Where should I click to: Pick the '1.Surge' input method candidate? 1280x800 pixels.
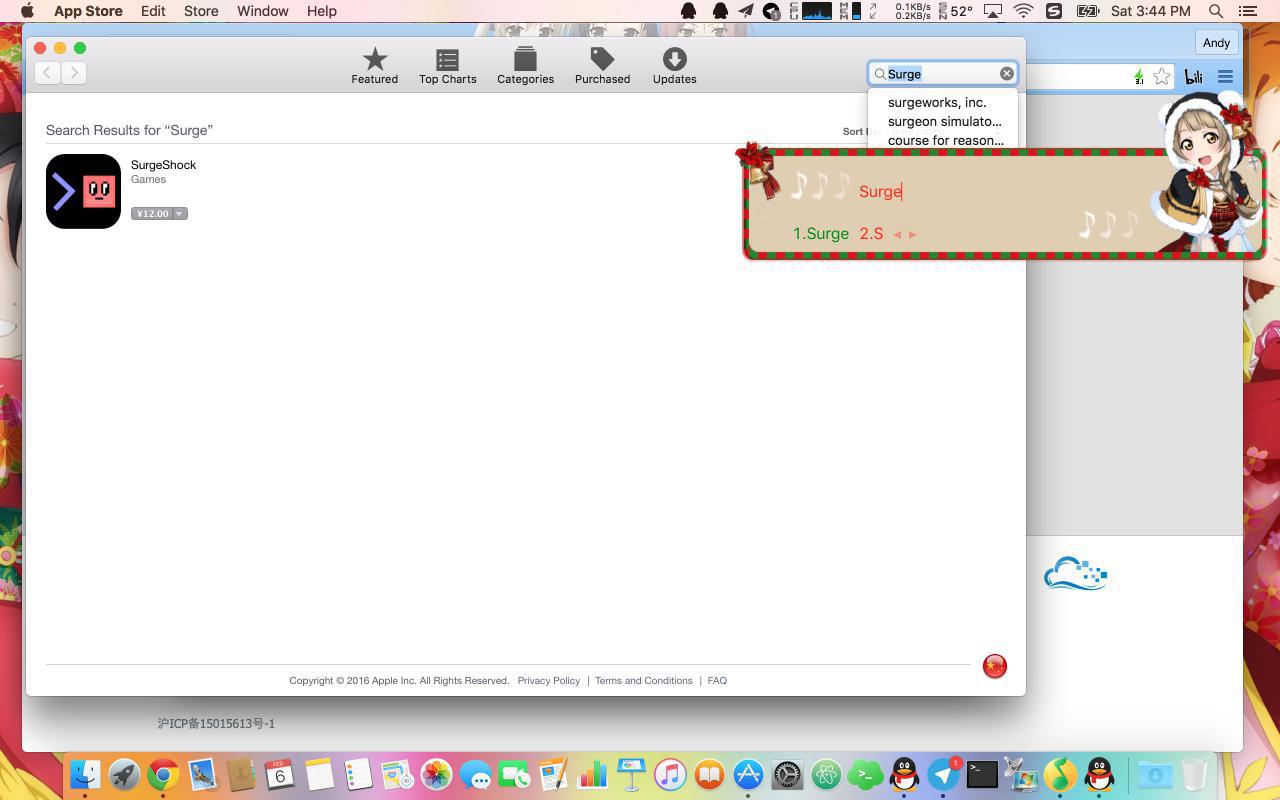coord(820,233)
